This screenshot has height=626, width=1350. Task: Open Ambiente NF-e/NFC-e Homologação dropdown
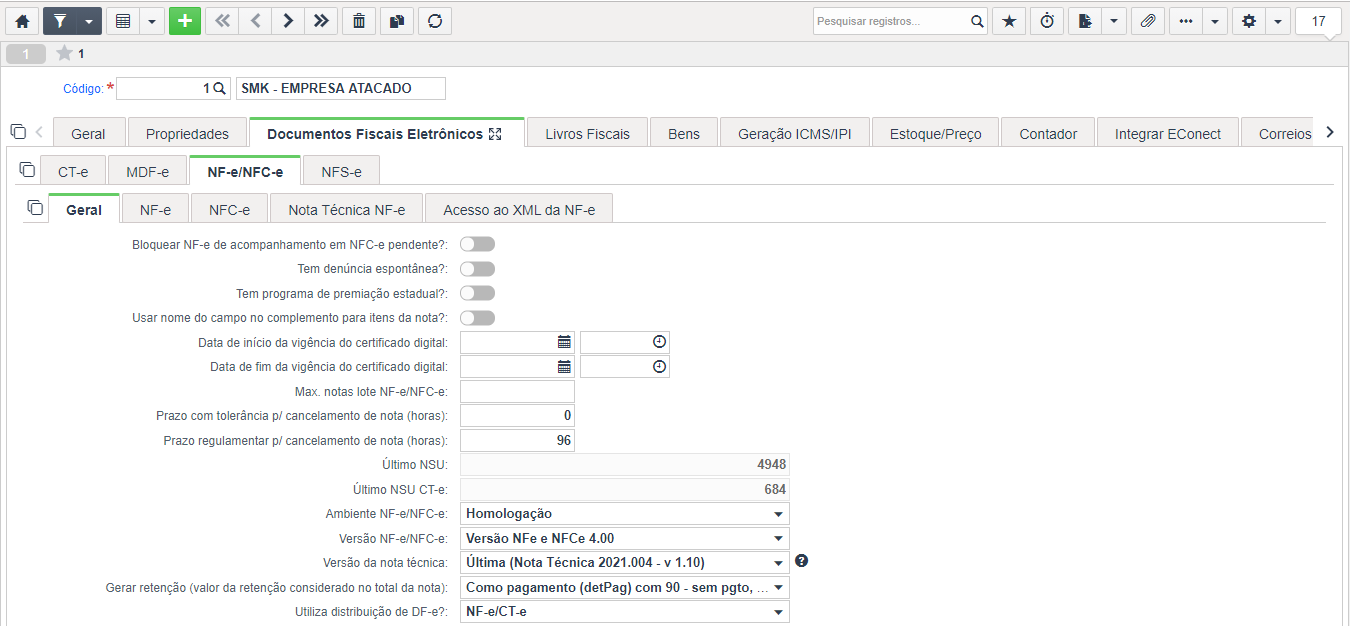pyautogui.click(x=625, y=514)
